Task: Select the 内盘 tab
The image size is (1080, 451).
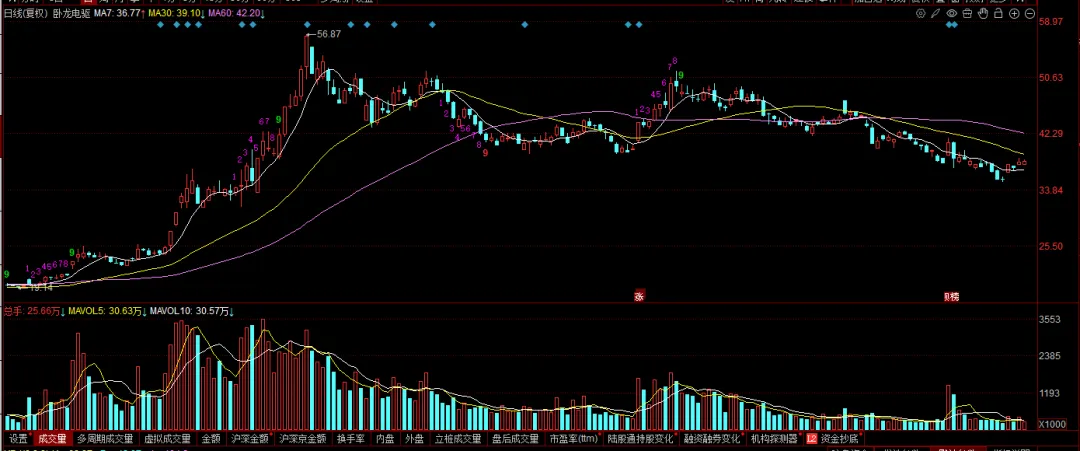Action: point(385,438)
